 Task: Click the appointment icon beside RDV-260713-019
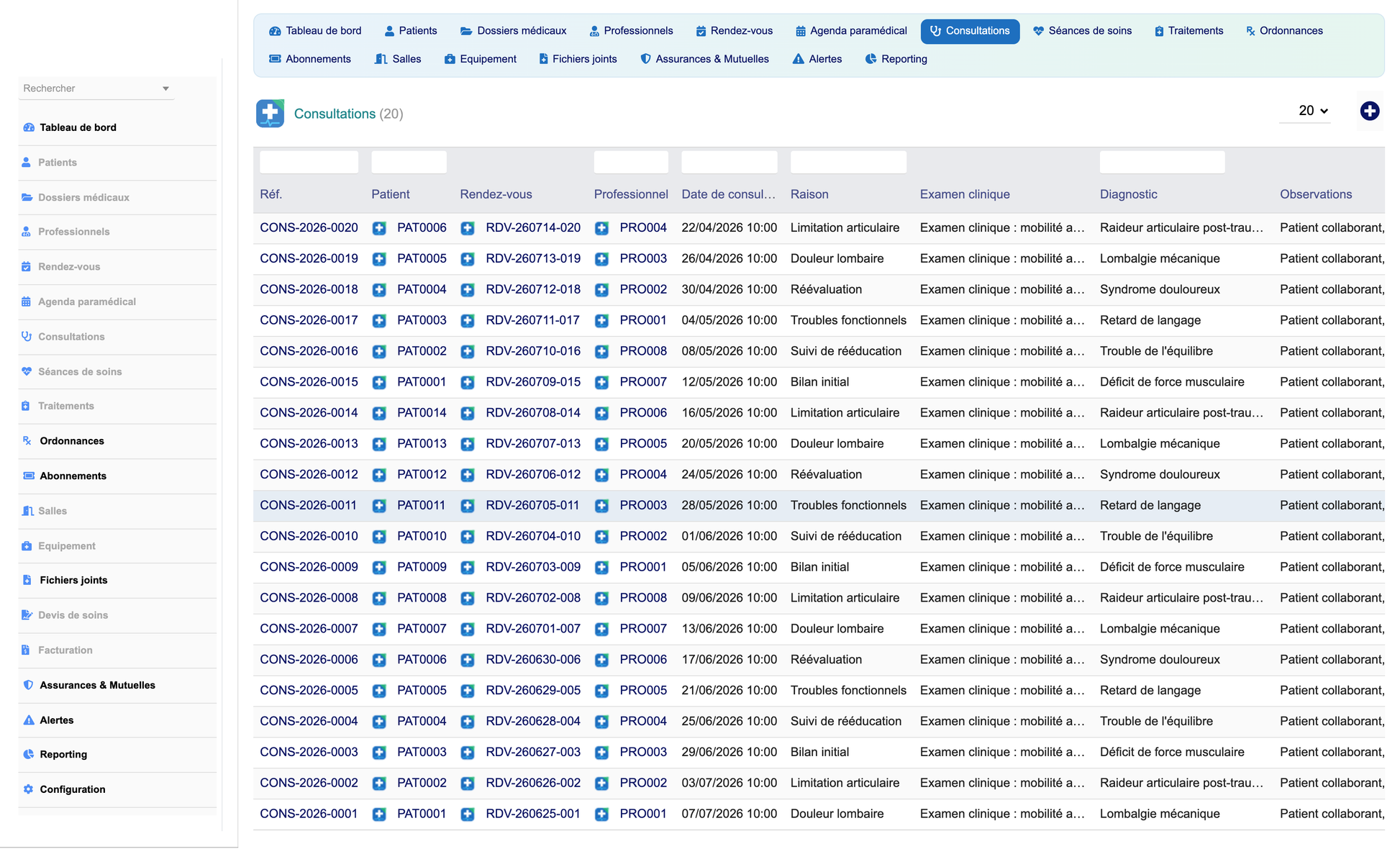click(468, 259)
